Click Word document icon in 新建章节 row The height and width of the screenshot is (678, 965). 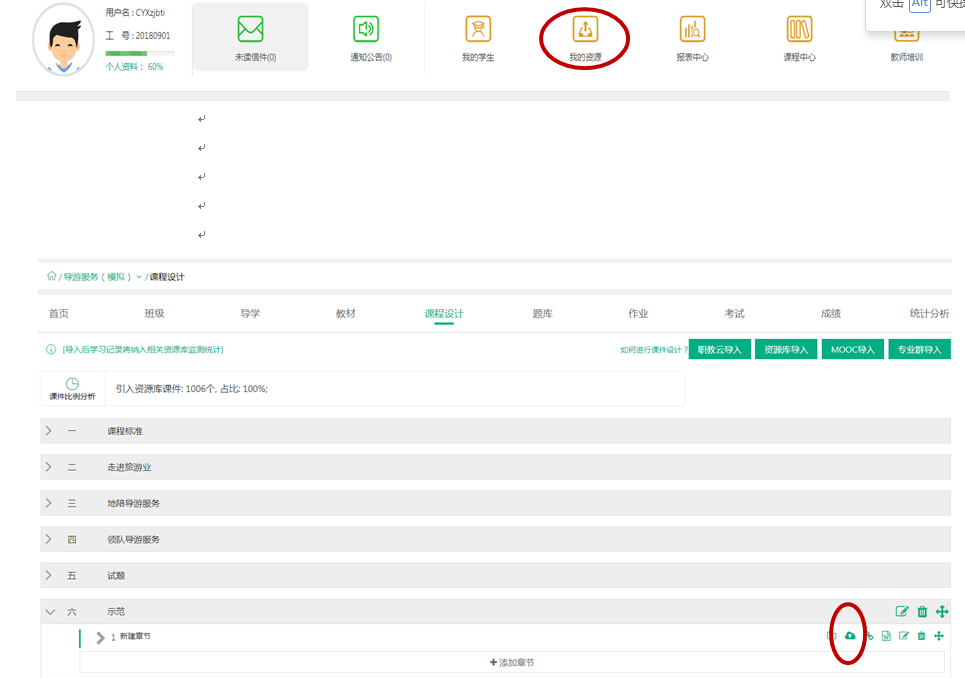886,636
